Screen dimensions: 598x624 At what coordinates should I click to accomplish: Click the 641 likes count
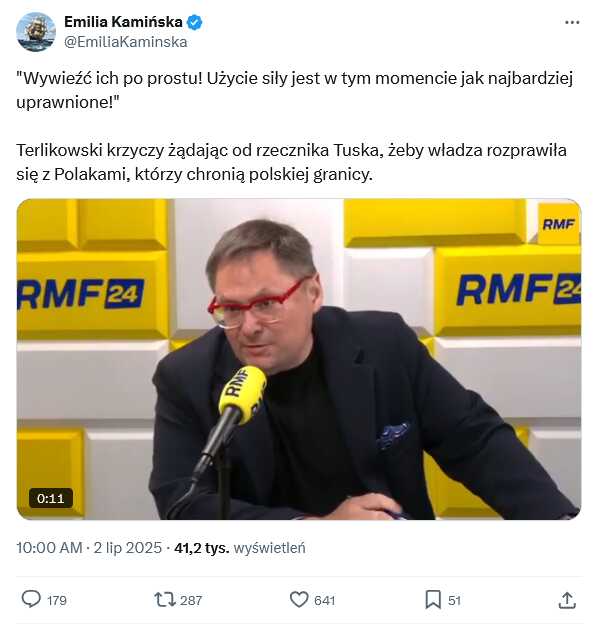tap(325, 600)
